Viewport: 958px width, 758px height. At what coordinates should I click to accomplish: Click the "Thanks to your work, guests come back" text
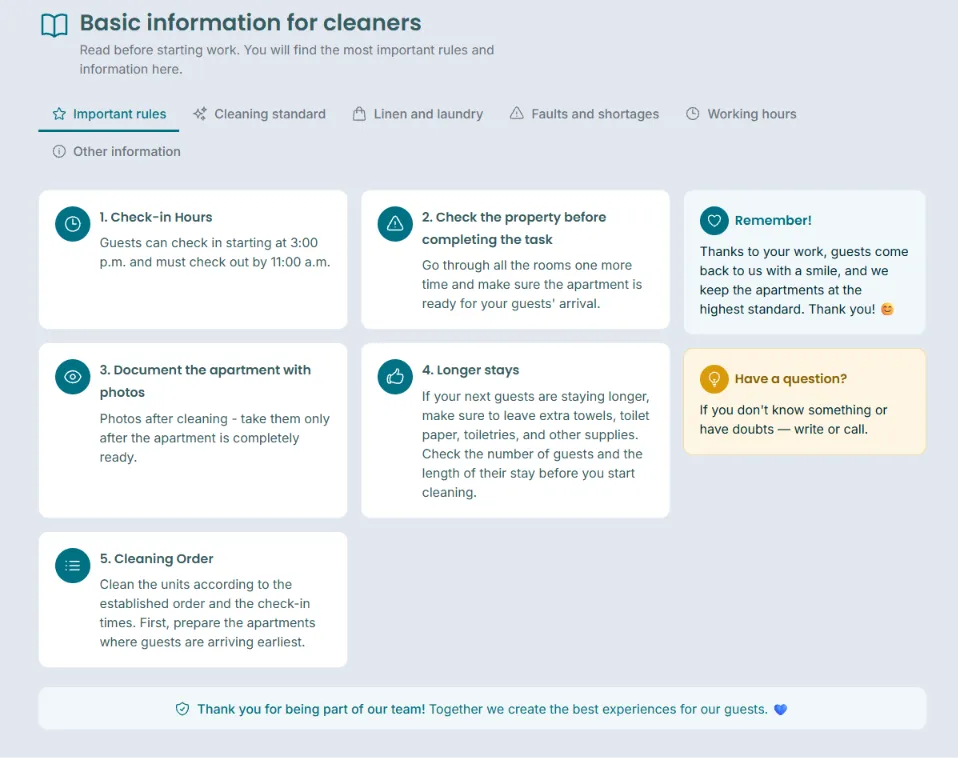click(804, 280)
